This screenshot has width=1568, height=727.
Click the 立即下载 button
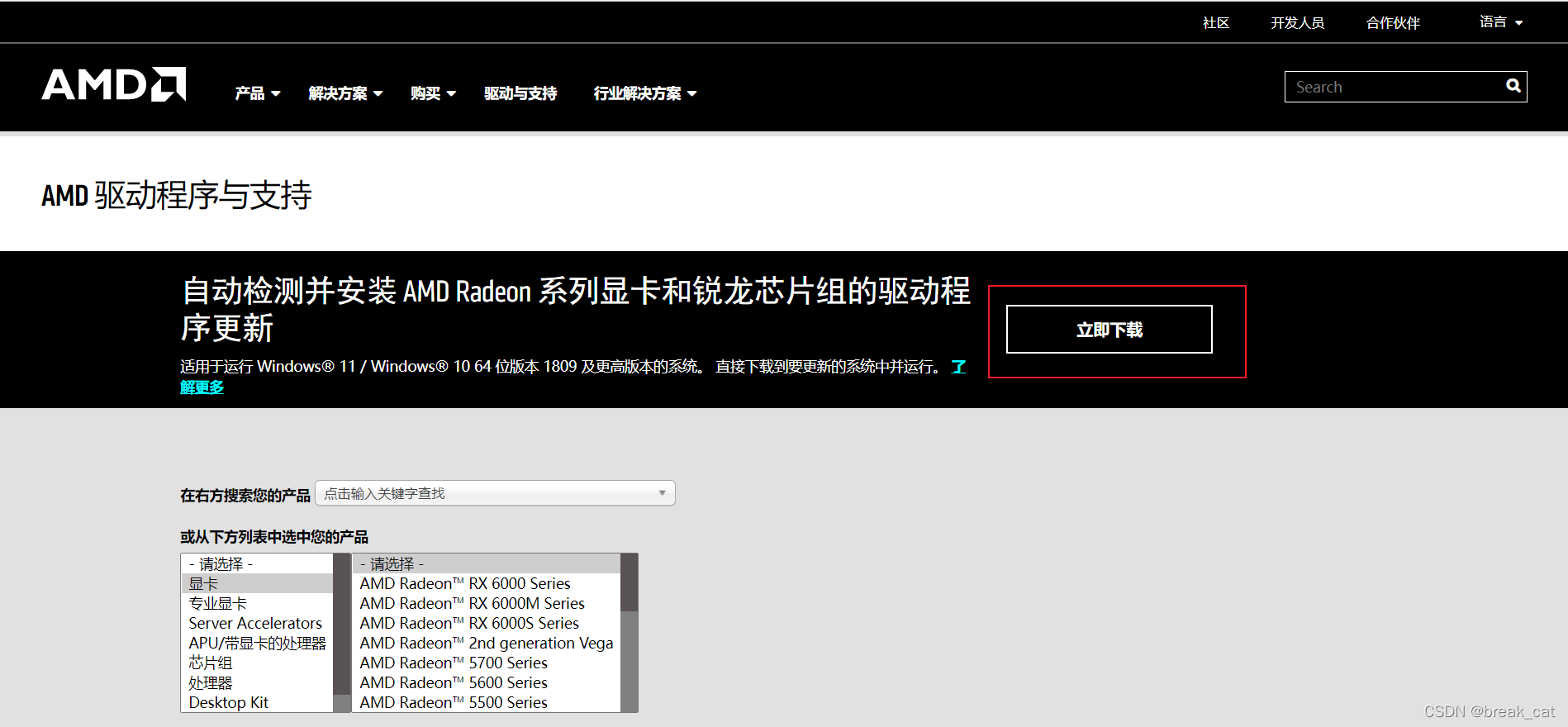1109,330
